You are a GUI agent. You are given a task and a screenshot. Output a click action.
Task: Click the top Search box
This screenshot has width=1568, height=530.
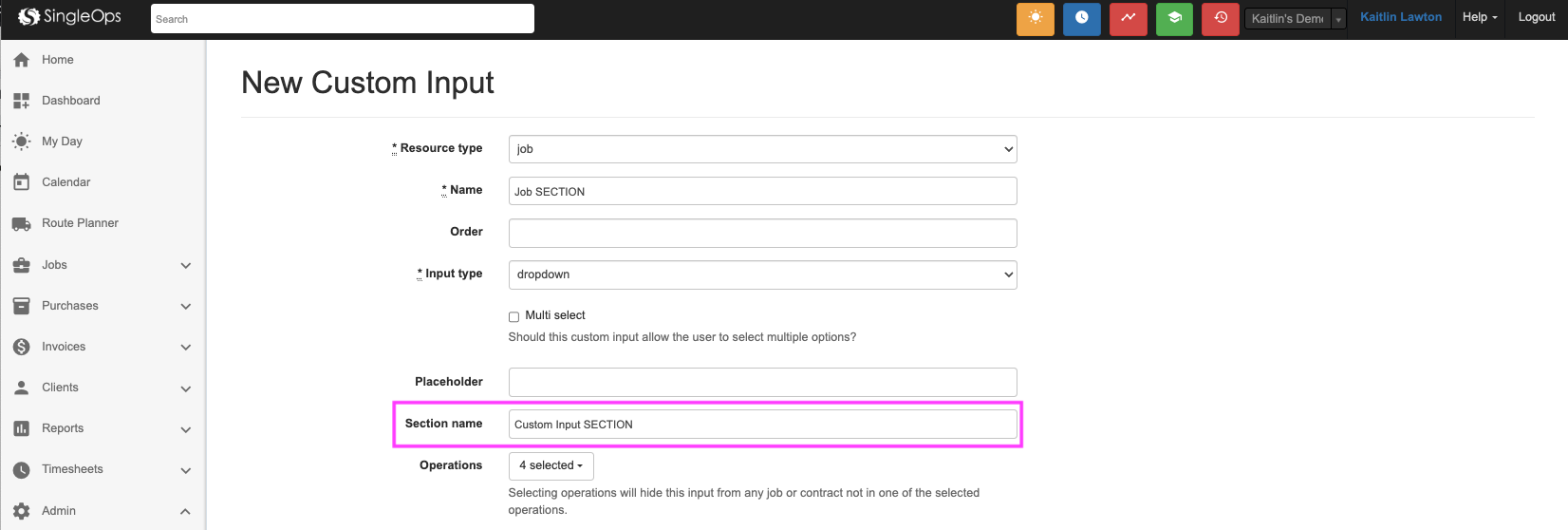tap(342, 19)
